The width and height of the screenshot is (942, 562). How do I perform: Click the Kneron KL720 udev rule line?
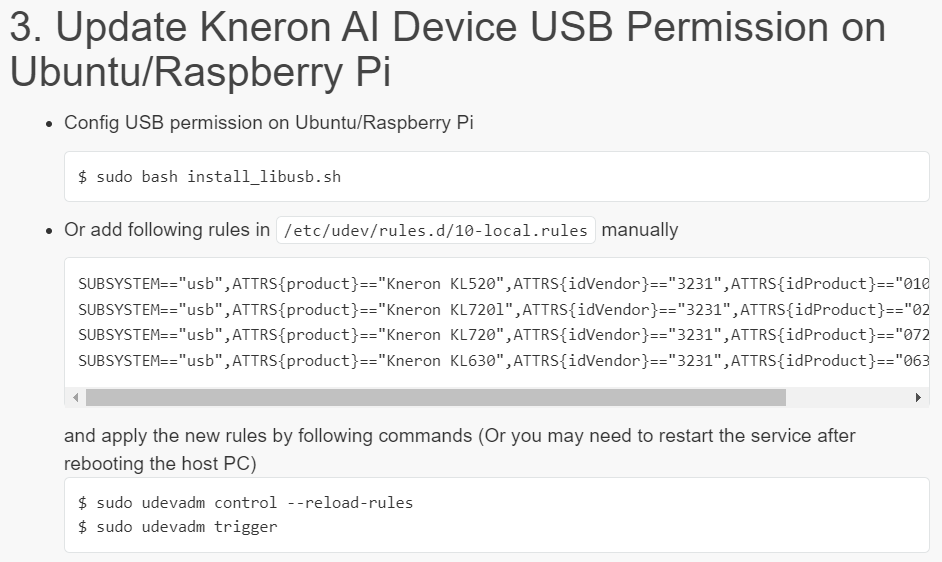[x=503, y=335]
